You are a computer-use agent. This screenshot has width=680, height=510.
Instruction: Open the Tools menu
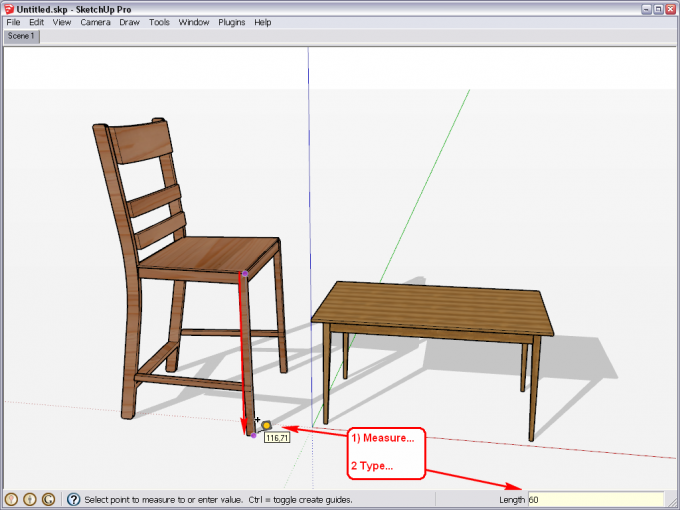point(159,22)
